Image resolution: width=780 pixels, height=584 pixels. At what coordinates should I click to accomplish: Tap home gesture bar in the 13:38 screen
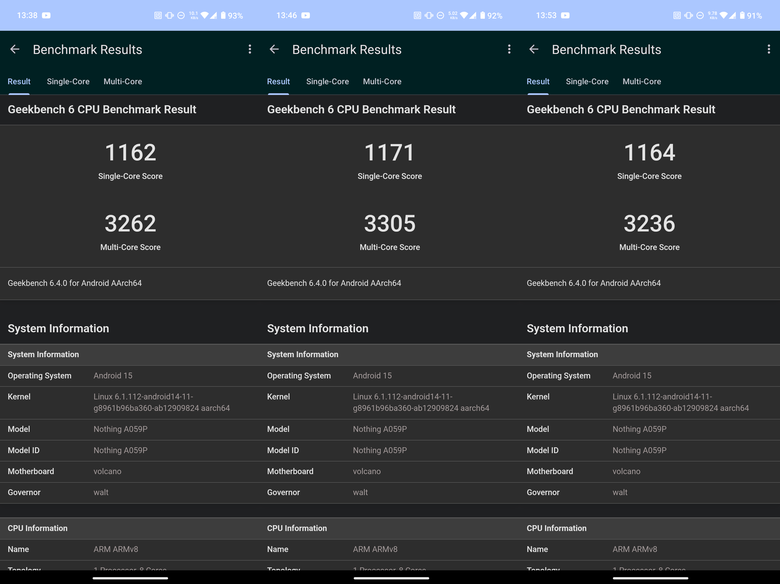pos(130,578)
